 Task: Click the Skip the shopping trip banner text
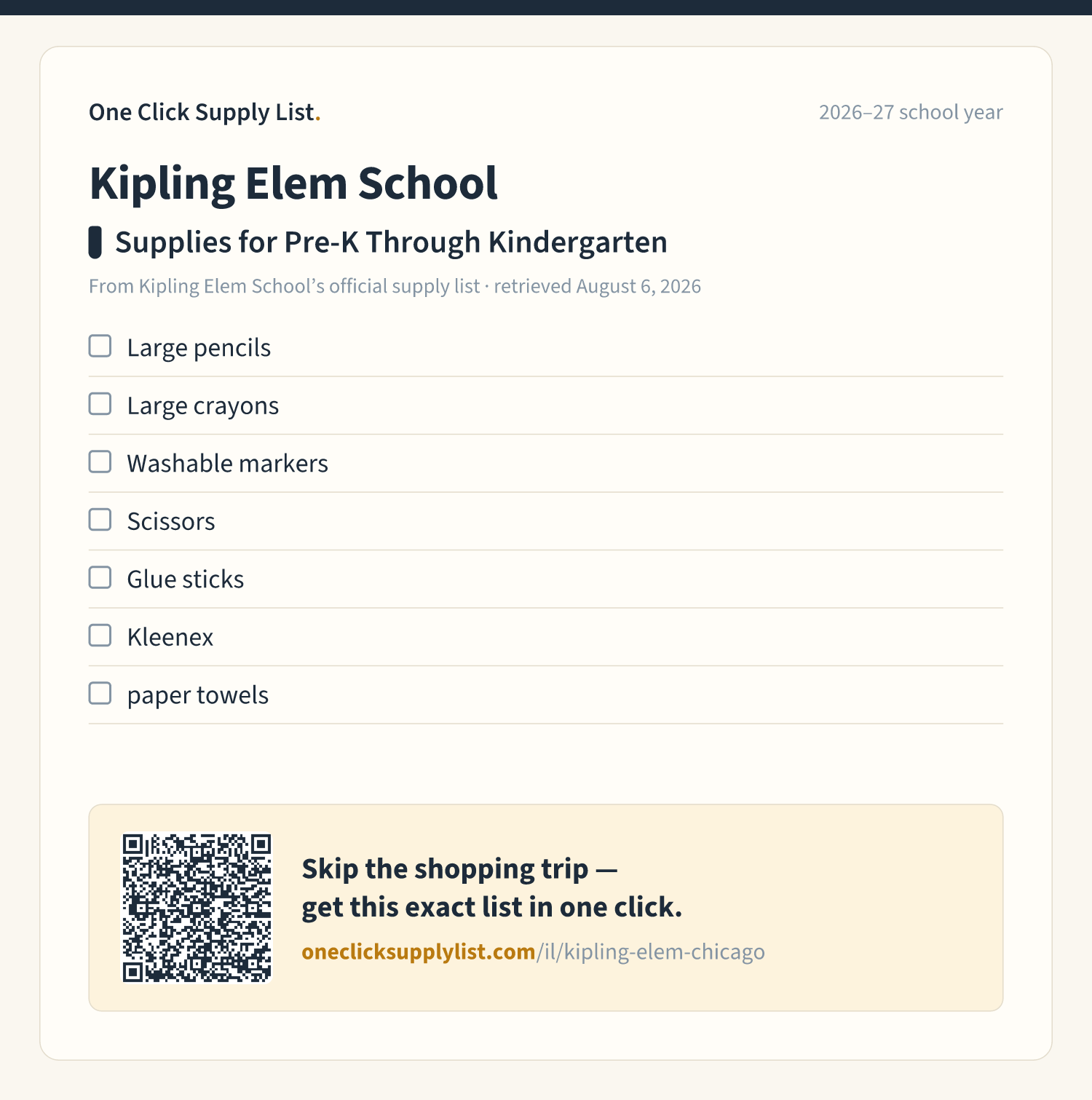point(492,888)
